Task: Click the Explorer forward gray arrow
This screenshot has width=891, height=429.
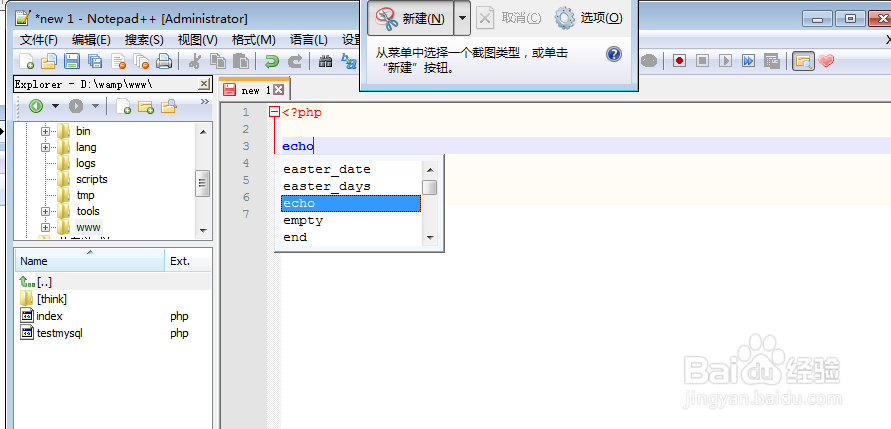Action: (76, 106)
